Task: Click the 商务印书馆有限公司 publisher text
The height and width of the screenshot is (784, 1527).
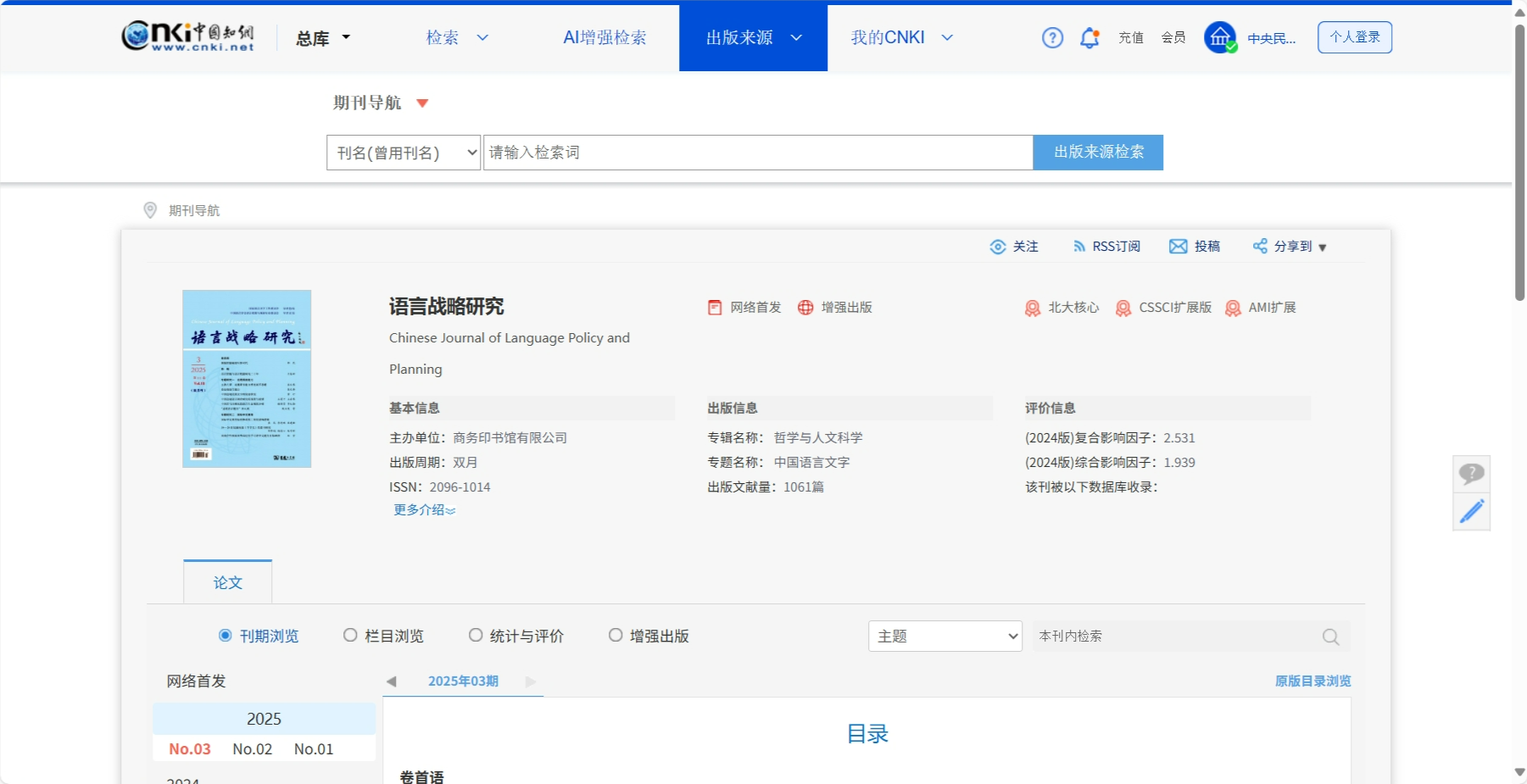Action: tap(510, 438)
